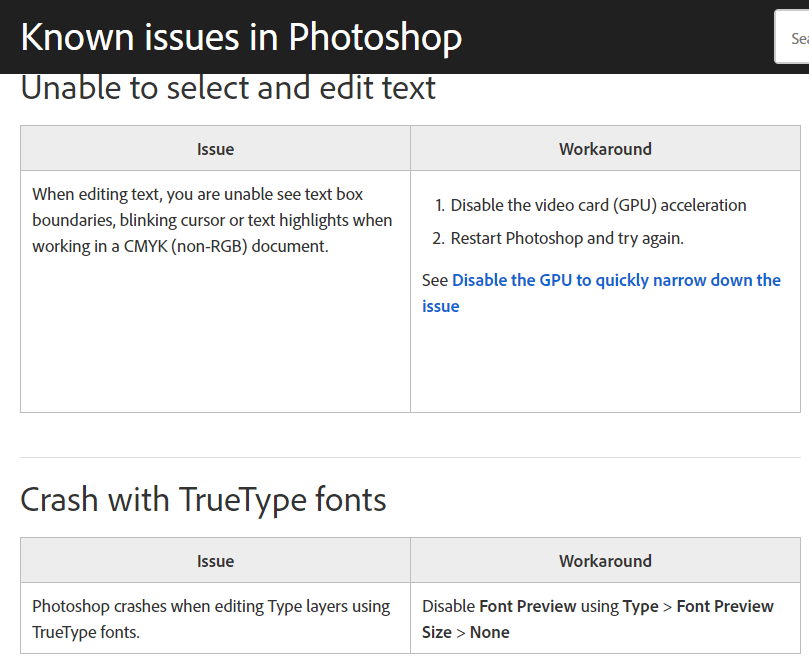Click the TrueType fonts crash issue description
Viewport: 809px width, 668px height.
pyautogui.click(x=210, y=618)
